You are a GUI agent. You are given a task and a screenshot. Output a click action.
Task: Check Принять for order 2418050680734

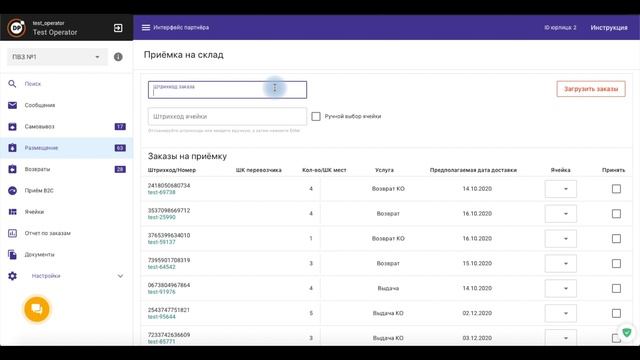[616, 189]
